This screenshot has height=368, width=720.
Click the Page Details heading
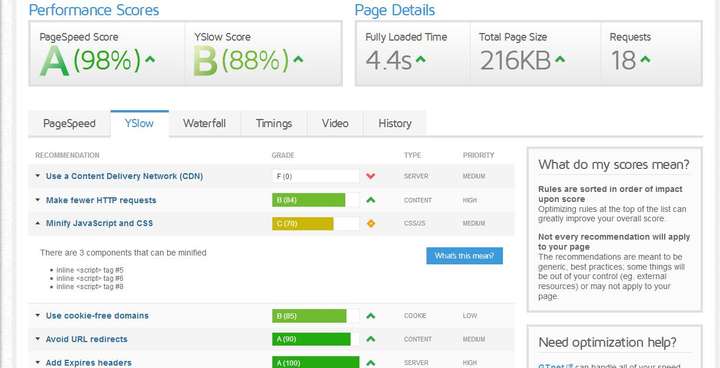point(395,10)
